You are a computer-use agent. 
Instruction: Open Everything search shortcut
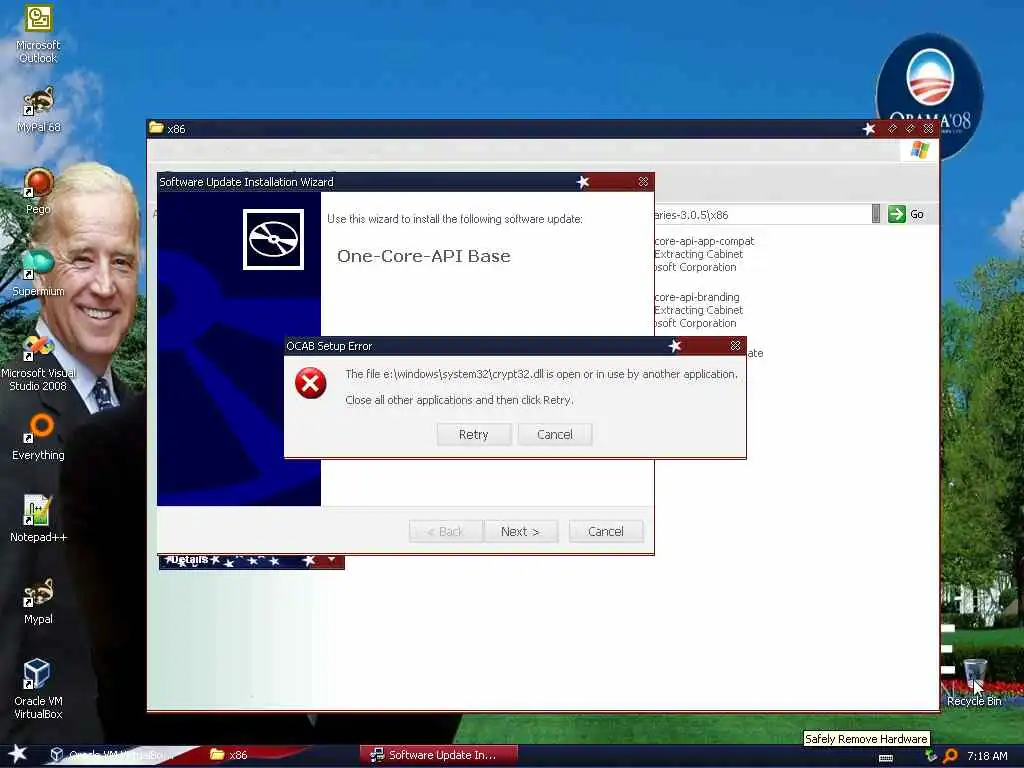click(38, 438)
